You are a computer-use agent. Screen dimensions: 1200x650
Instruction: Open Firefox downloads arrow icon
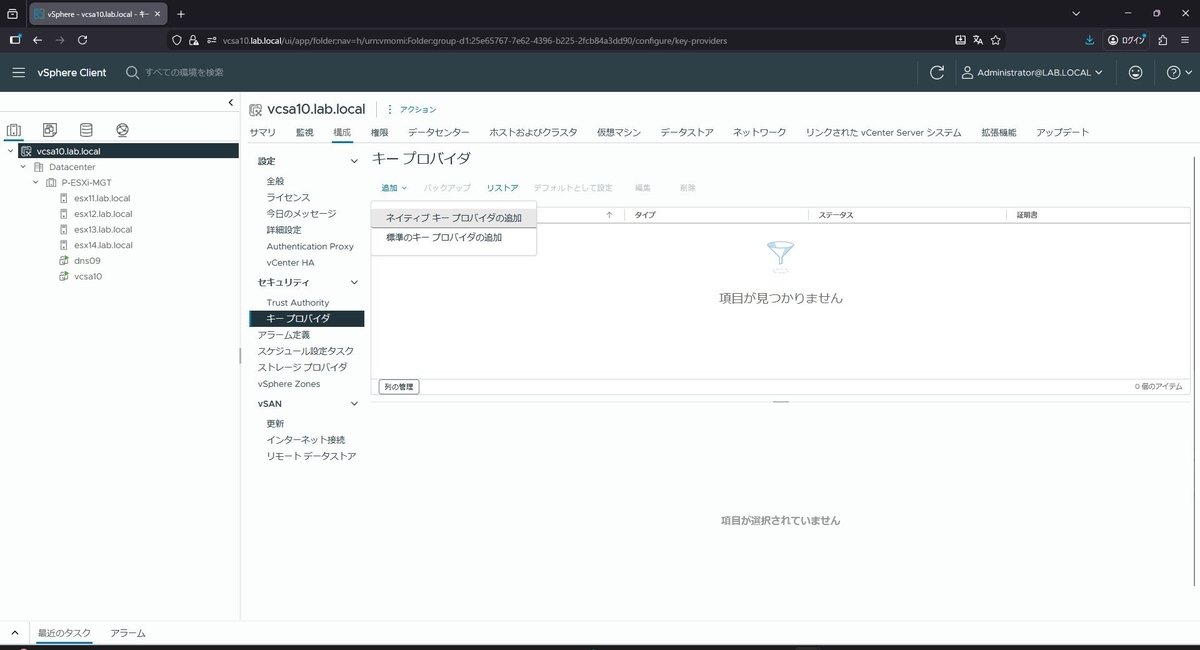coord(1090,40)
